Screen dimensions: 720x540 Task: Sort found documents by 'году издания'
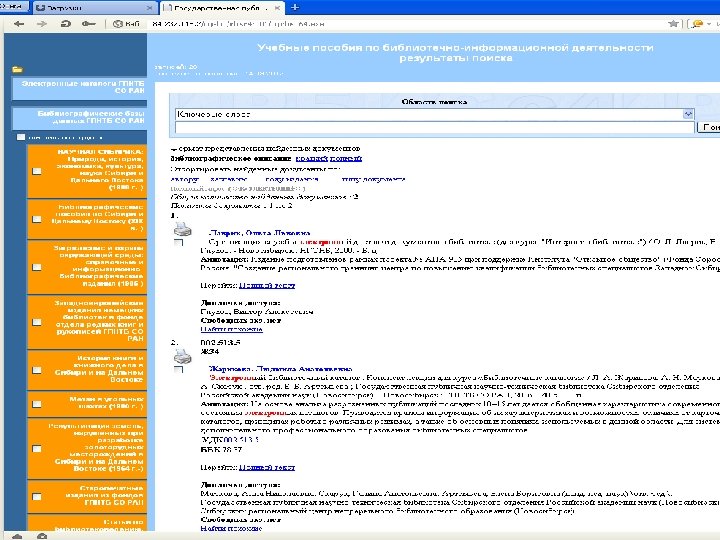[x=292, y=179]
